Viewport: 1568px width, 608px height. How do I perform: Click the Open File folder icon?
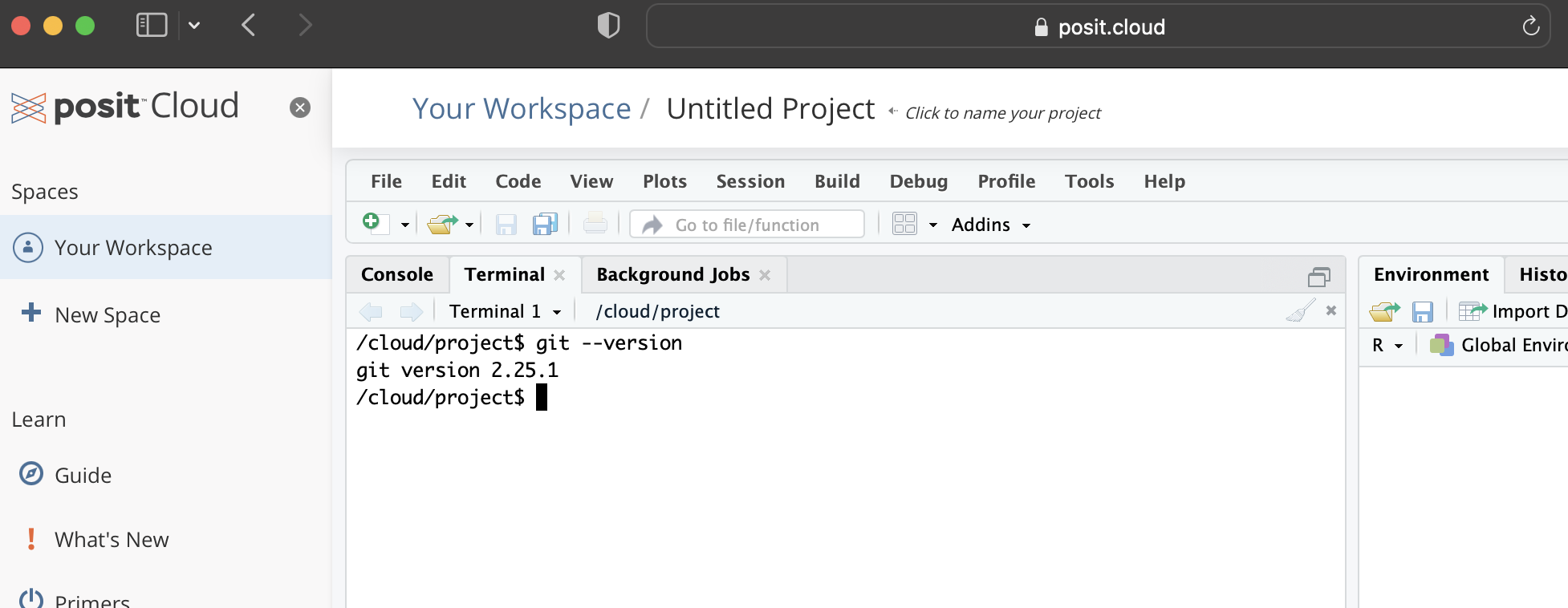pos(441,224)
